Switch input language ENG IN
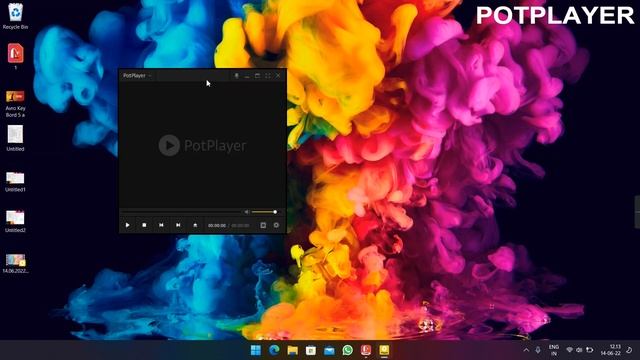 [x=554, y=350]
